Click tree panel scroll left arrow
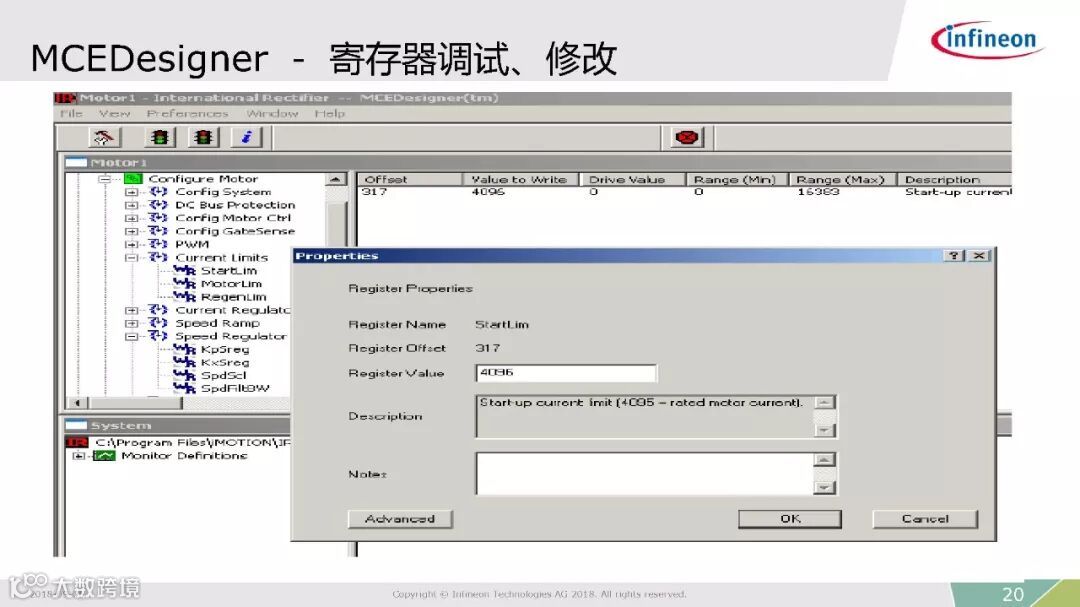 [78, 403]
